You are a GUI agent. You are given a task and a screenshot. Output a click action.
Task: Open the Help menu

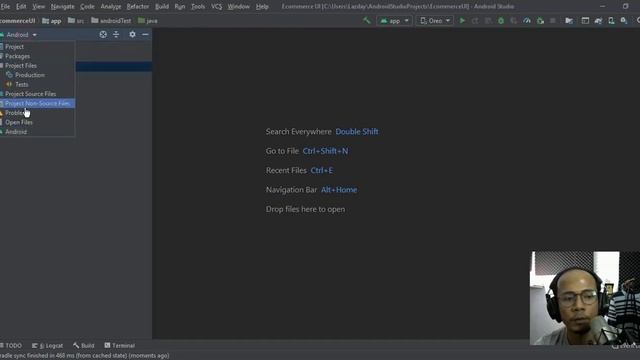(262, 7)
